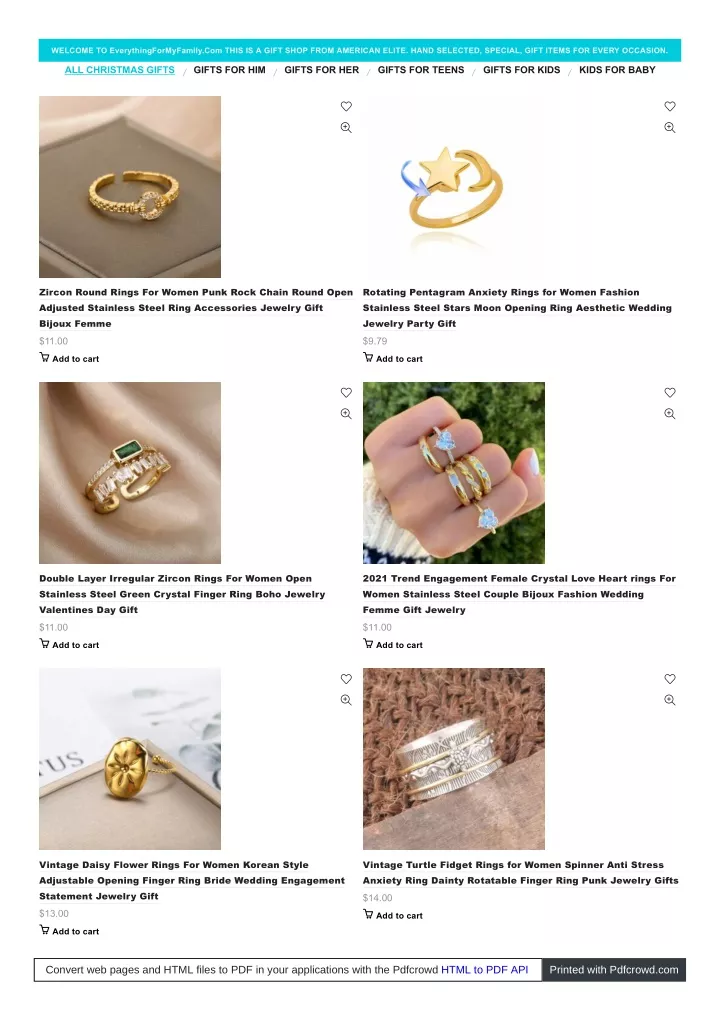Open Double Layer Irregular Zircon Rings title
The width and height of the screenshot is (720, 1017).
tap(182, 594)
